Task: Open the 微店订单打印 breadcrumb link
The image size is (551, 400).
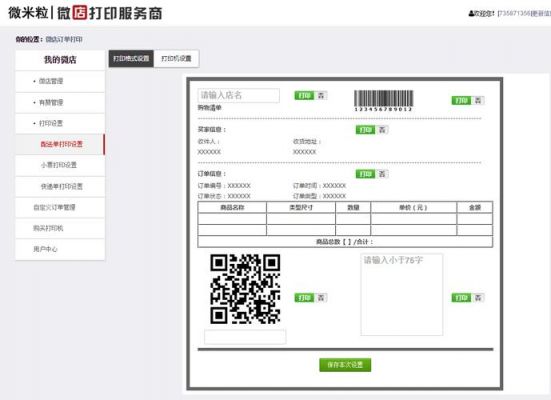Action: click(64, 39)
